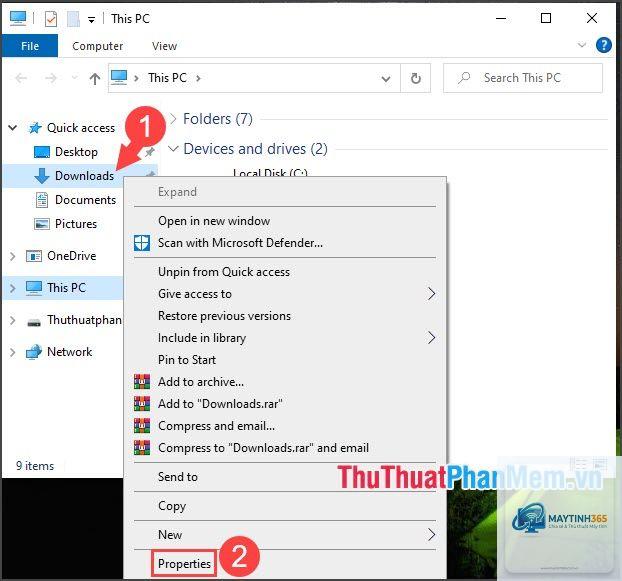Choose Unpin from Quick access
This screenshot has height=581, width=622.
pyautogui.click(x=285, y=272)
